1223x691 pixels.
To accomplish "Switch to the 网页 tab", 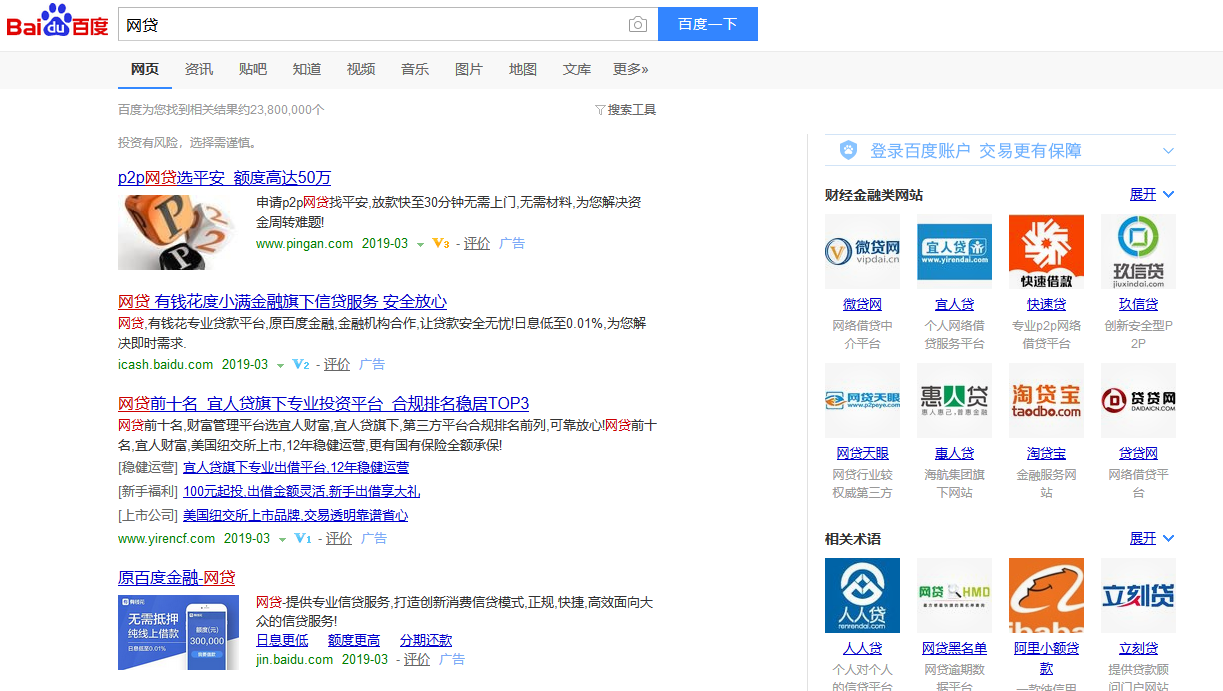I will point(145,69).
